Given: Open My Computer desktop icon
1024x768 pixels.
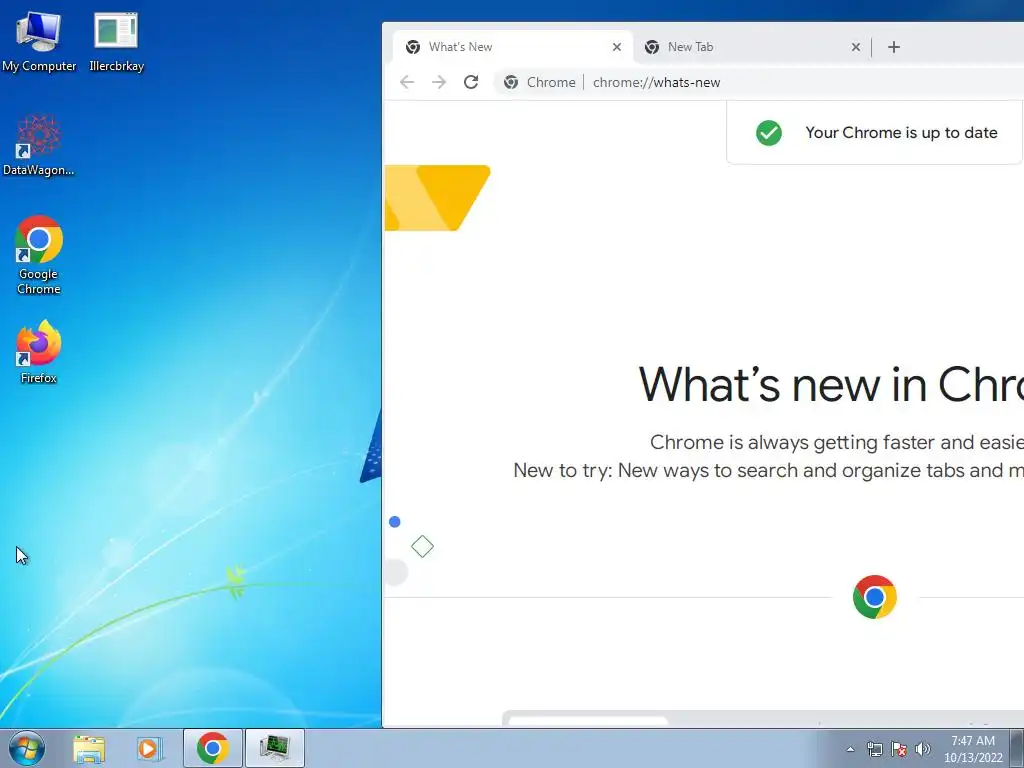Looking at the screenshot, I should click(x=39, y=42).
